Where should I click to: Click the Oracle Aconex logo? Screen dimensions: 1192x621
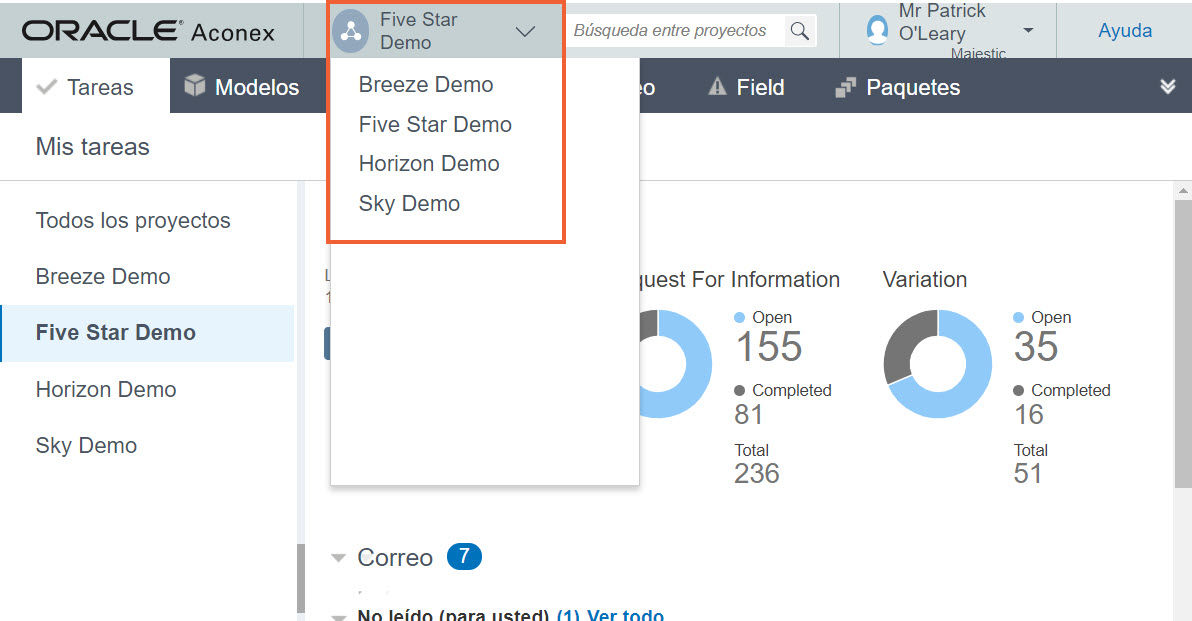(x=148, y=31)
